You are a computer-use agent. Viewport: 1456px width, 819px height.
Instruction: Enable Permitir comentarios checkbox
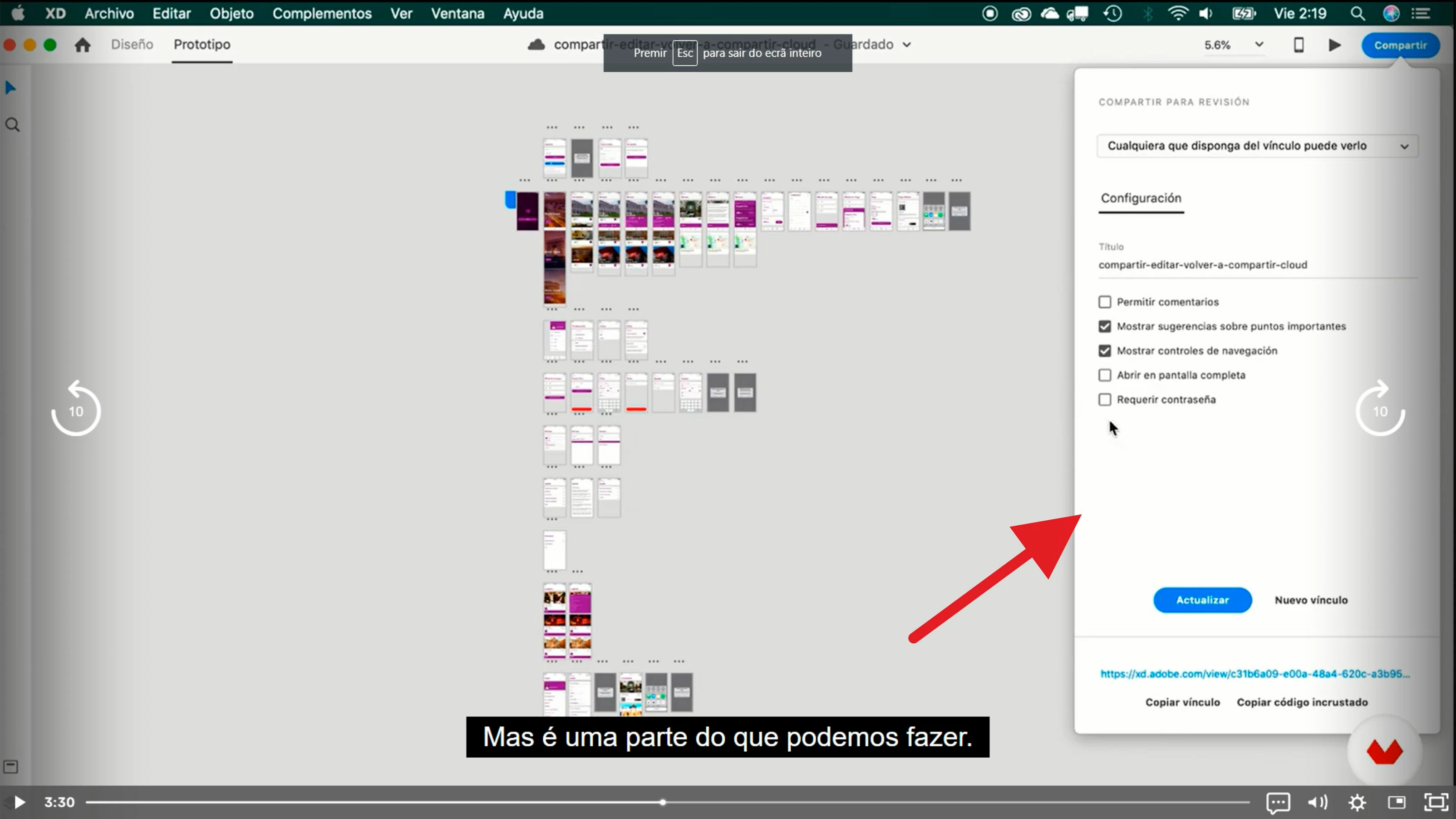tap(1104, 302)
